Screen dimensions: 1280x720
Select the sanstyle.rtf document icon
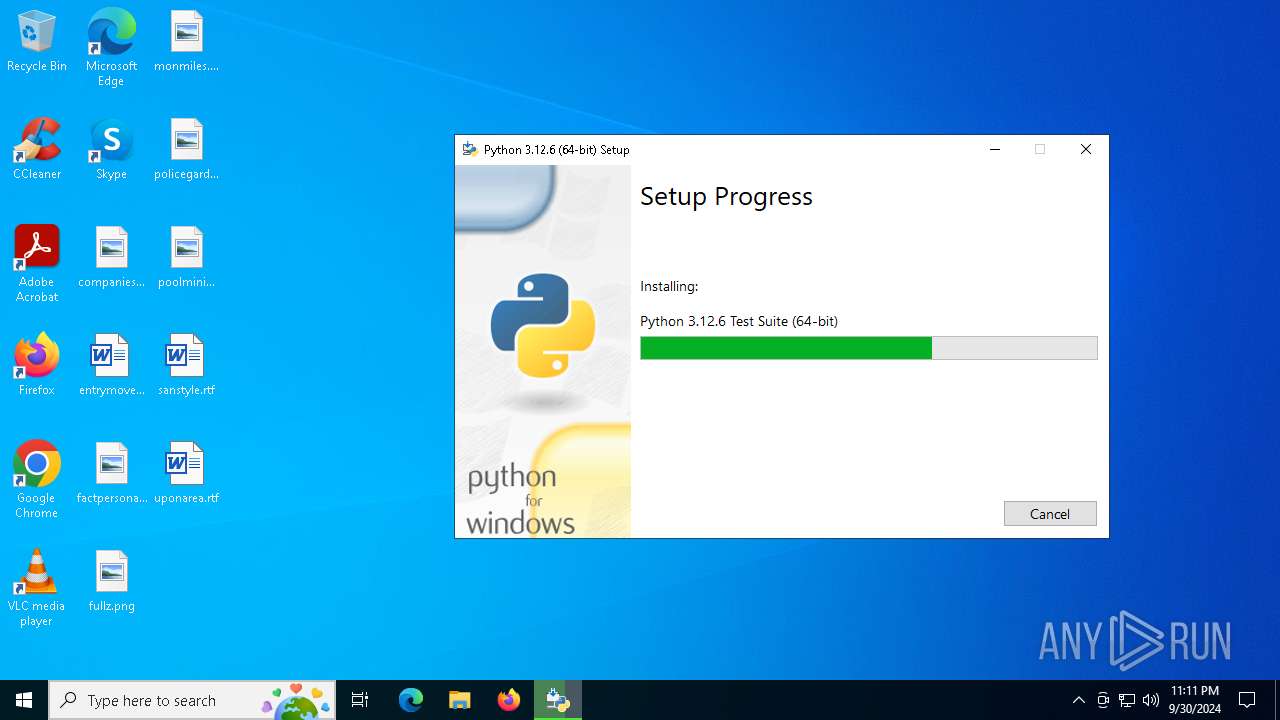(x=186, y=366)
